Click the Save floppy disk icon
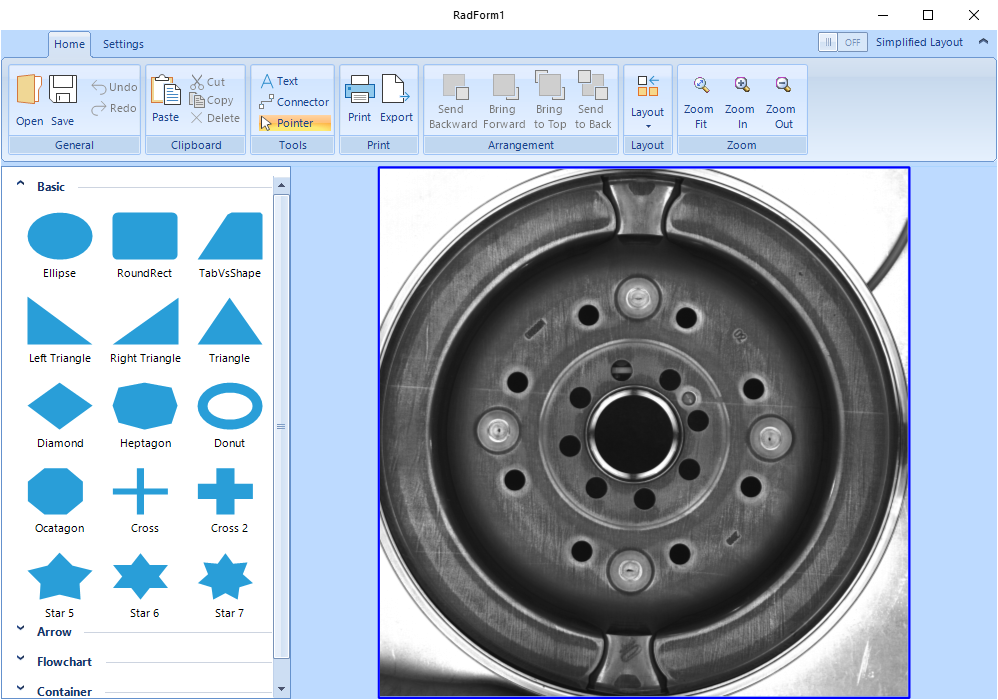Screen dimensions: 998x700 (63, 90)
